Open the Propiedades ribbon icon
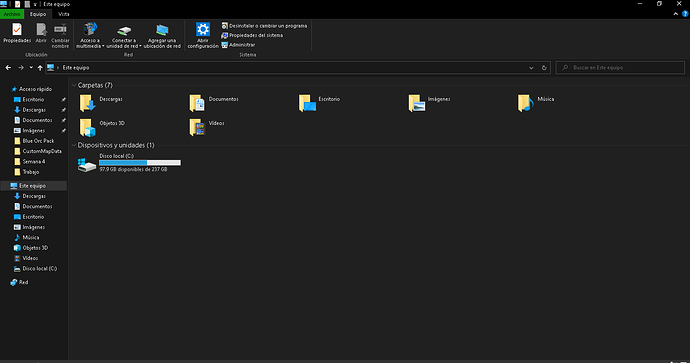 coord(17,29)
